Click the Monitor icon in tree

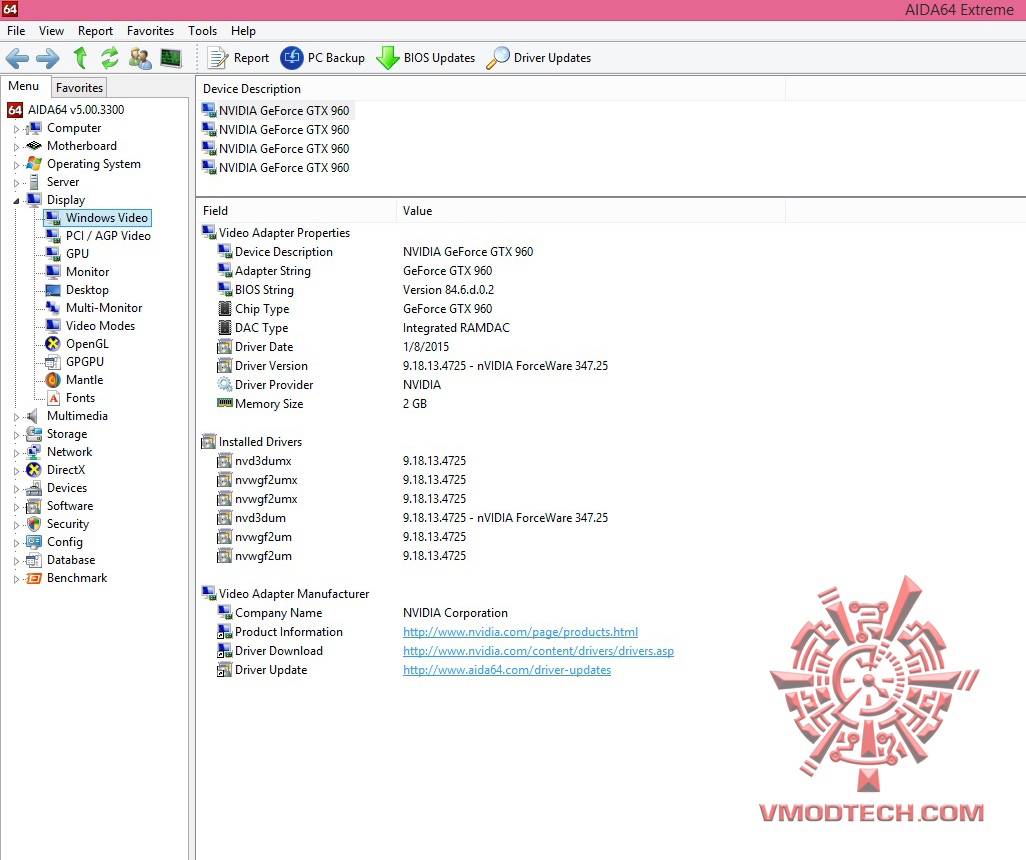coord(53,272)
